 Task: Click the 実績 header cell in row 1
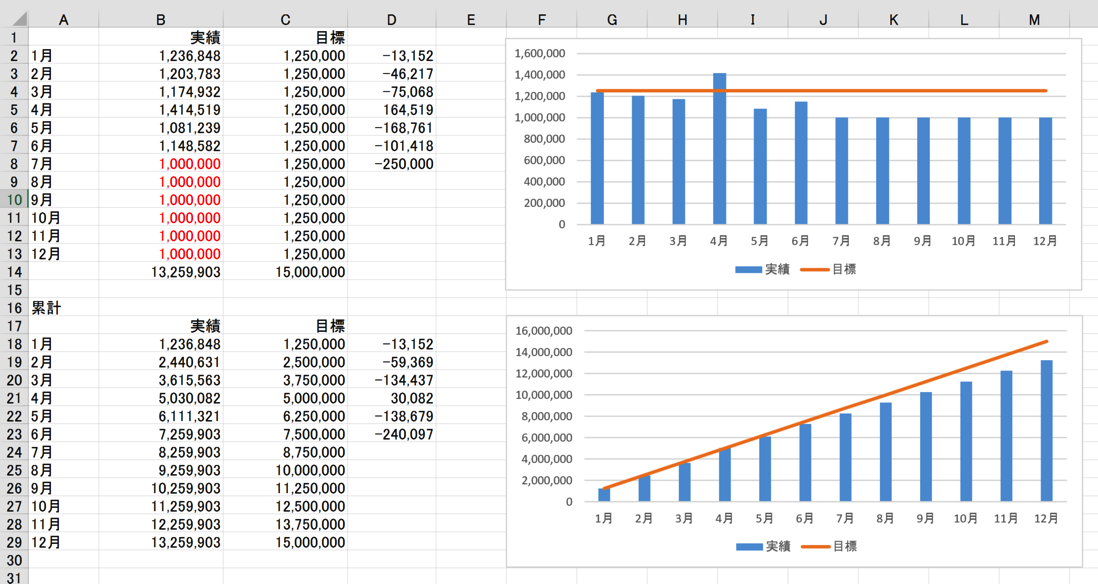[x=161, y=38]
